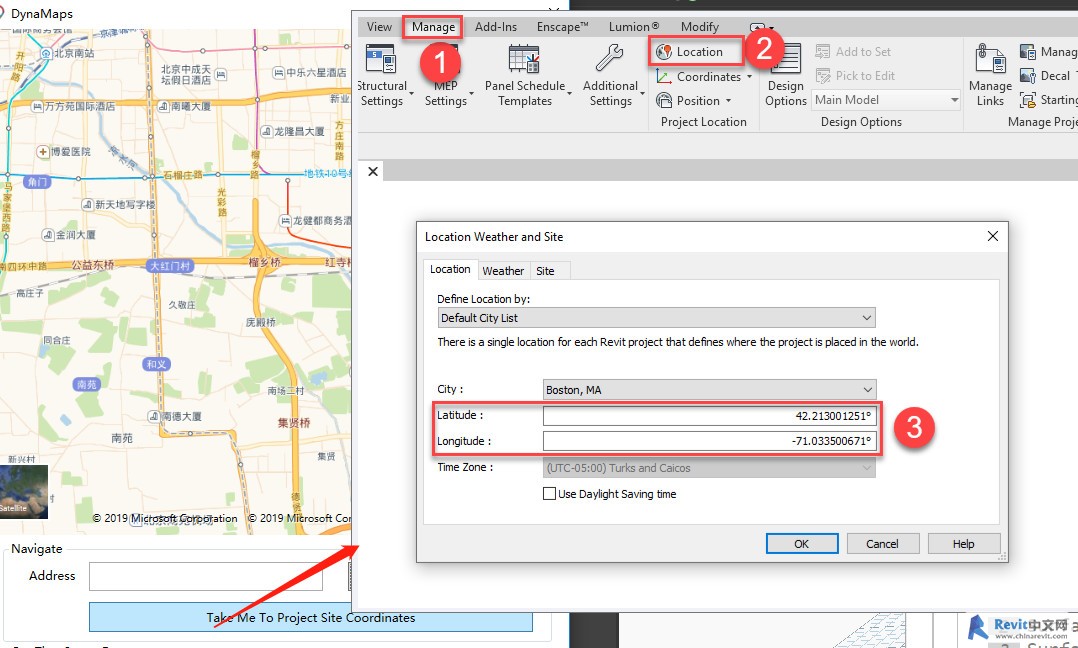Click the Add to Set icon
Image resolution: width=1078 pixels, height=648 pixels.
tap(823, 52)
